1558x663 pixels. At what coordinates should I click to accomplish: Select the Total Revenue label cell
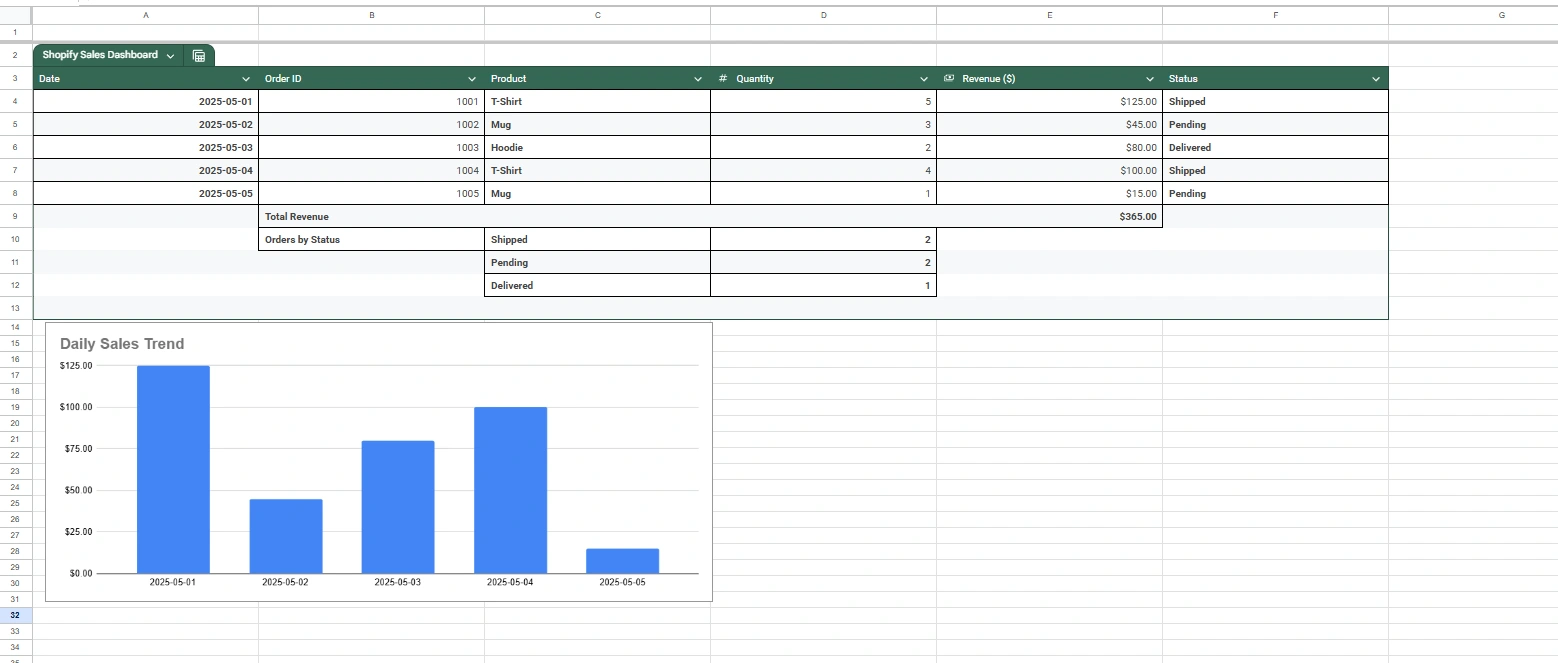pyautogui.click(x=372, y=217)
